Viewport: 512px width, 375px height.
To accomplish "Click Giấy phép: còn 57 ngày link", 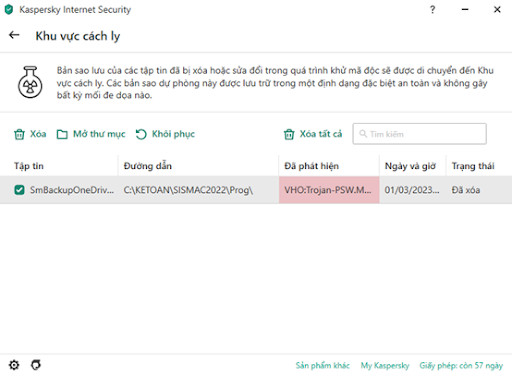I will (461, 366).
